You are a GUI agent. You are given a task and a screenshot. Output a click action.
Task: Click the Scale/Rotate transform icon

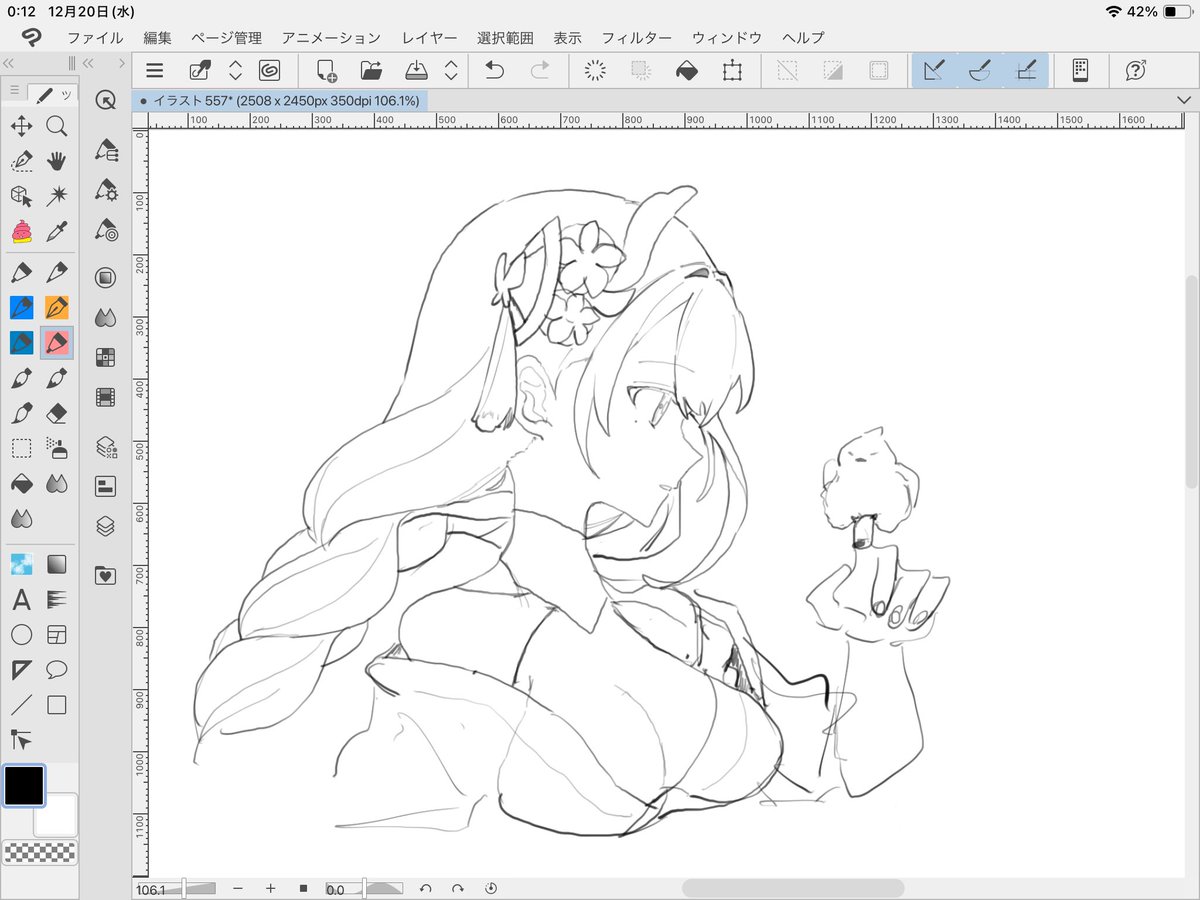click(732, 70)
